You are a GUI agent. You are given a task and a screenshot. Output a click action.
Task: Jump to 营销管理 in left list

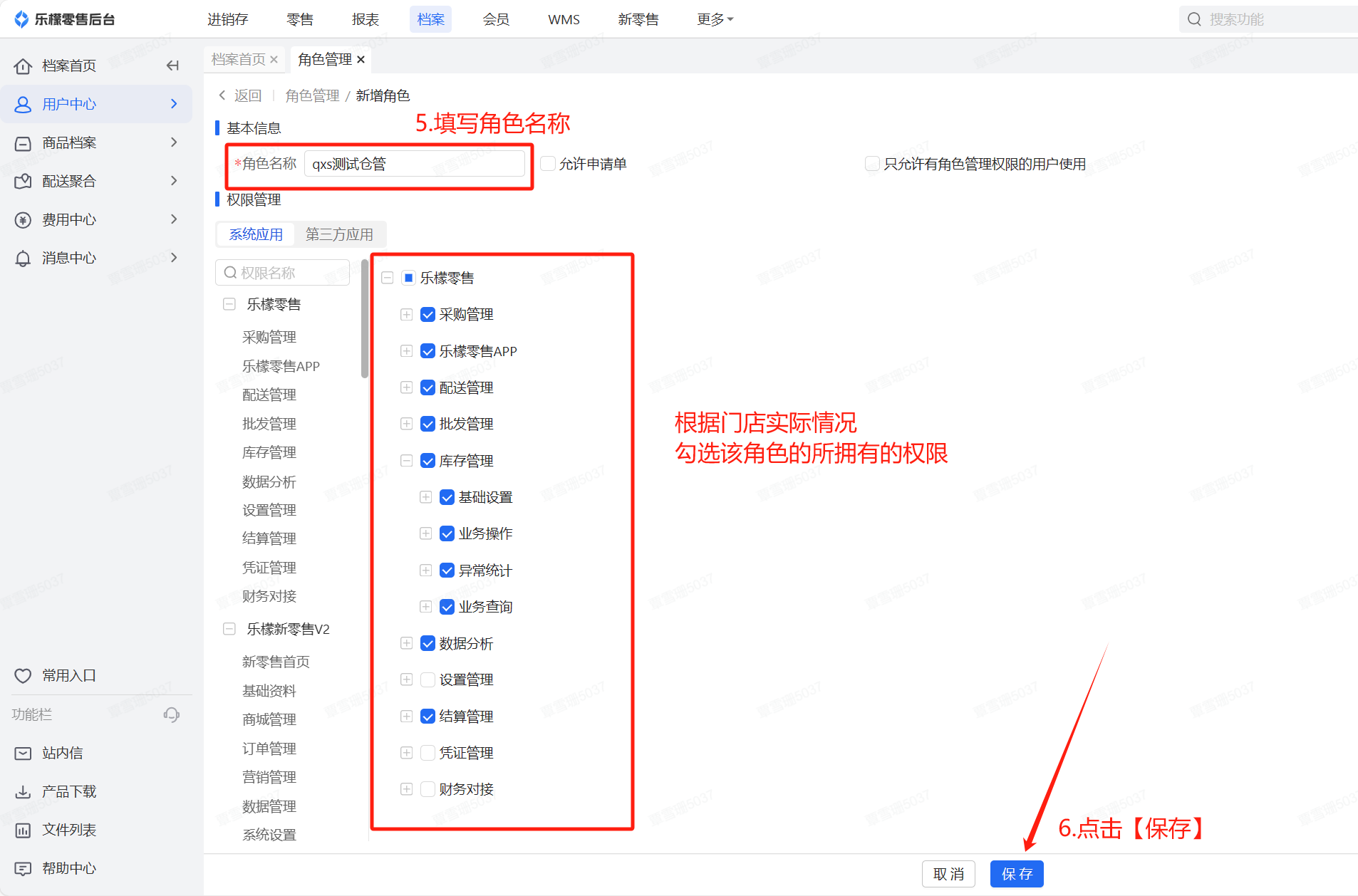[x=269, y=777]
